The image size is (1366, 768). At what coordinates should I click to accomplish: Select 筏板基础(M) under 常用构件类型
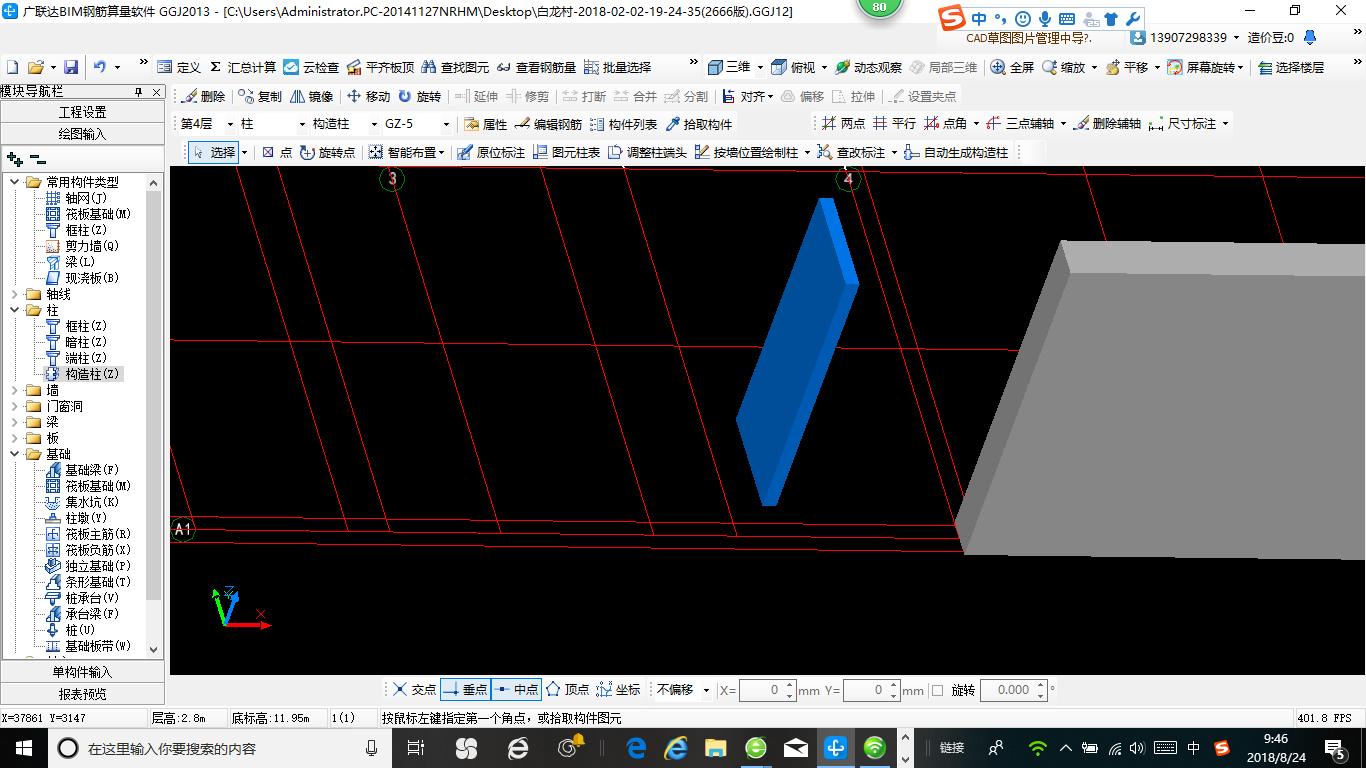pyautogui.click(x=89, y=214)
